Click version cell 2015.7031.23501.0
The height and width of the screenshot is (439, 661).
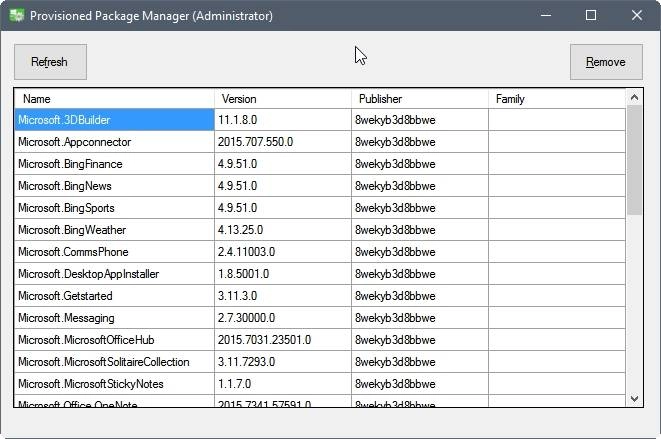point(283,340)
